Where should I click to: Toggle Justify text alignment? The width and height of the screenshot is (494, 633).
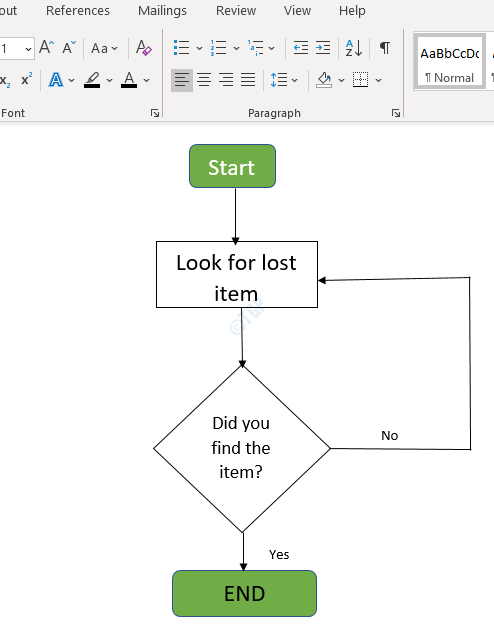(248, 80)
